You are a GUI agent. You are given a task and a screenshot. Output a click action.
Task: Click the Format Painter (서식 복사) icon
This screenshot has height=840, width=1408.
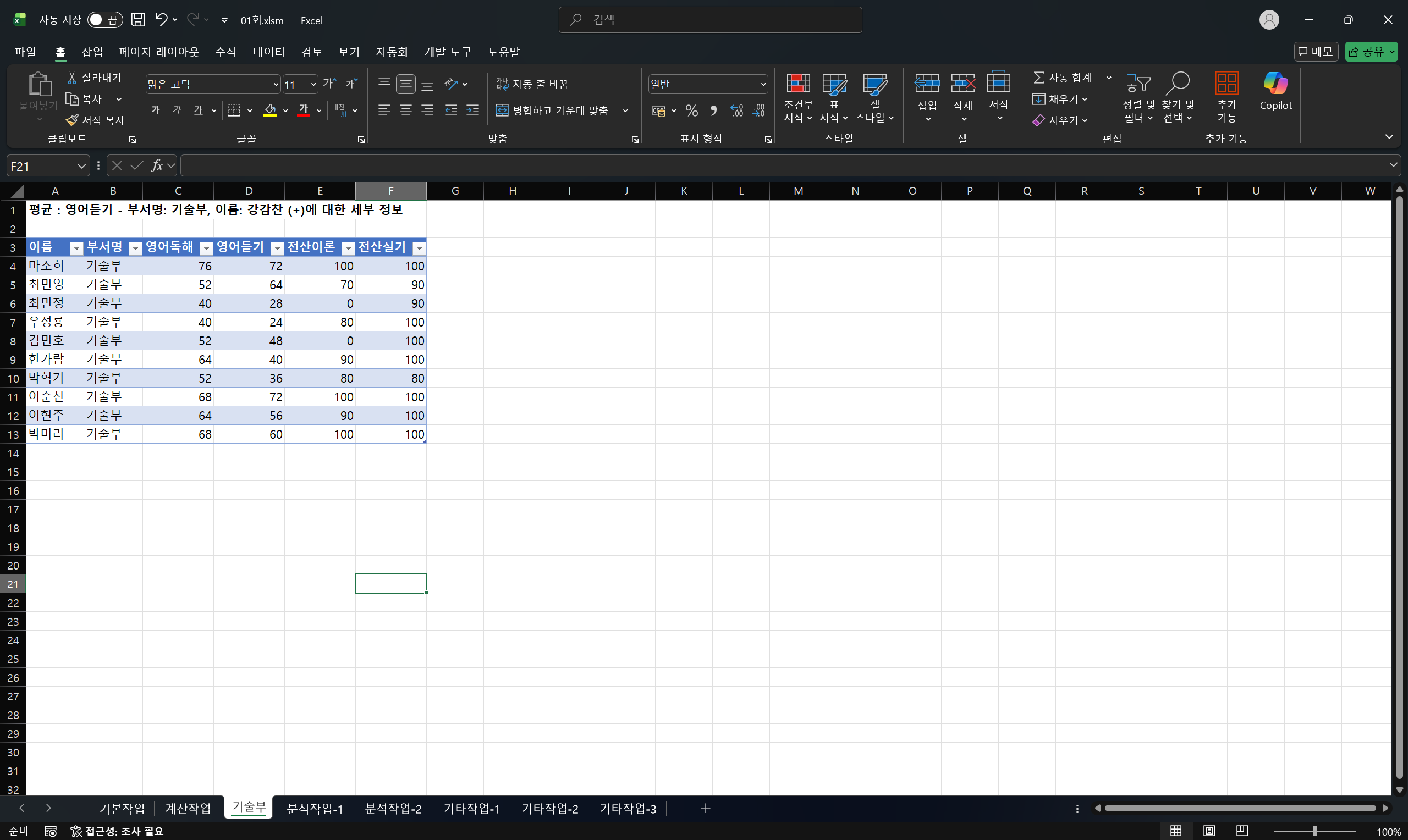72,120
